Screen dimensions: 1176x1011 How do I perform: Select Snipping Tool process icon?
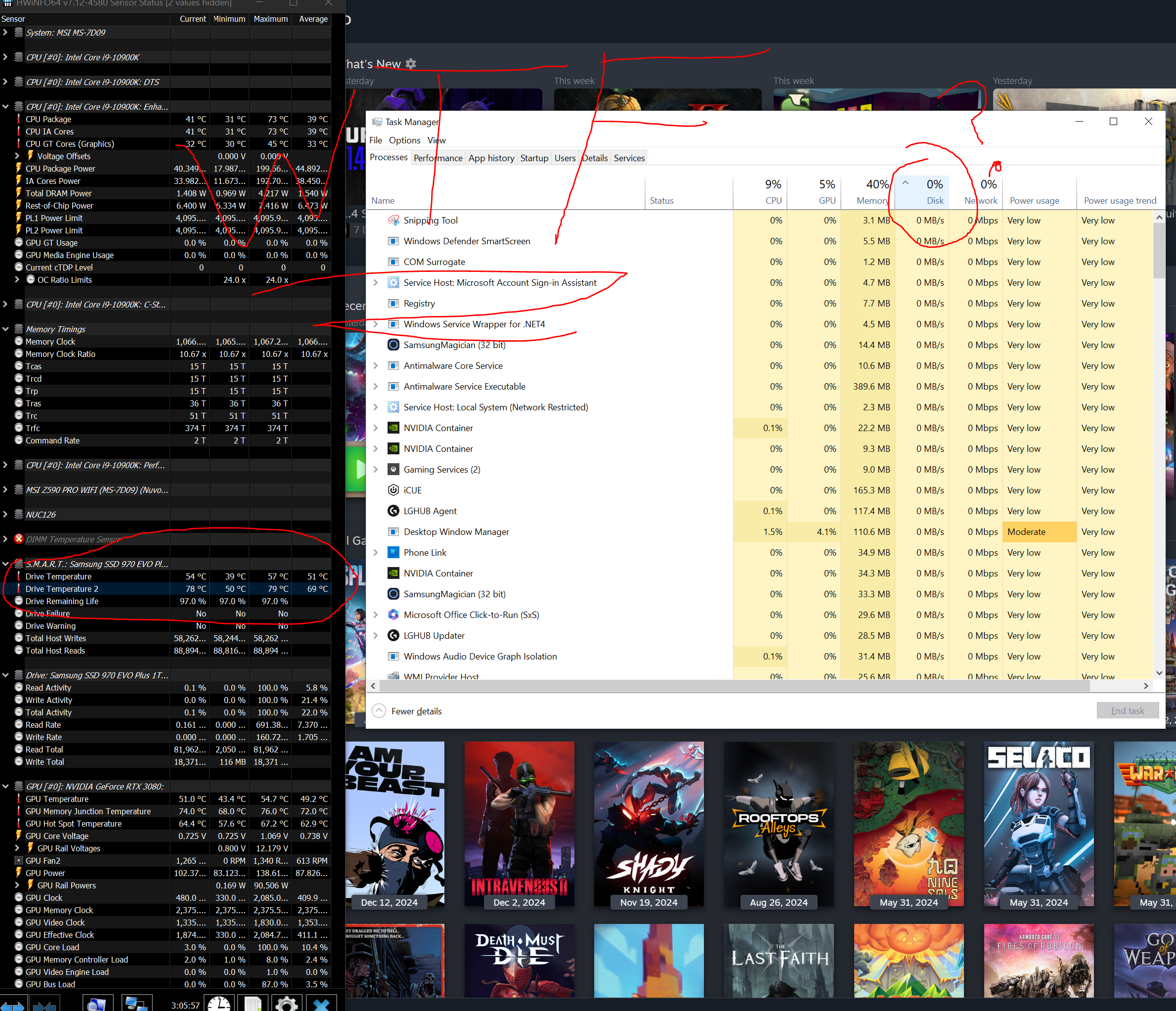[393, 220]
